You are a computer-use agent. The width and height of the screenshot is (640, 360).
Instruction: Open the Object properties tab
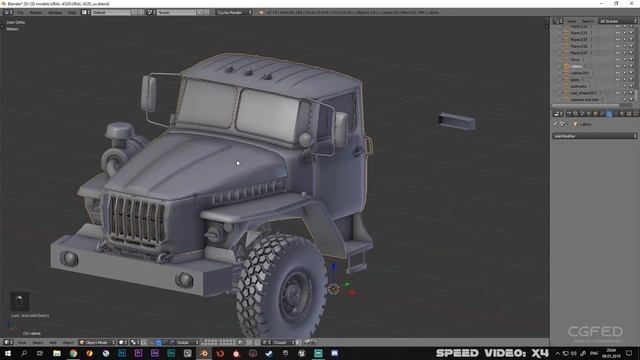(596, 114)
